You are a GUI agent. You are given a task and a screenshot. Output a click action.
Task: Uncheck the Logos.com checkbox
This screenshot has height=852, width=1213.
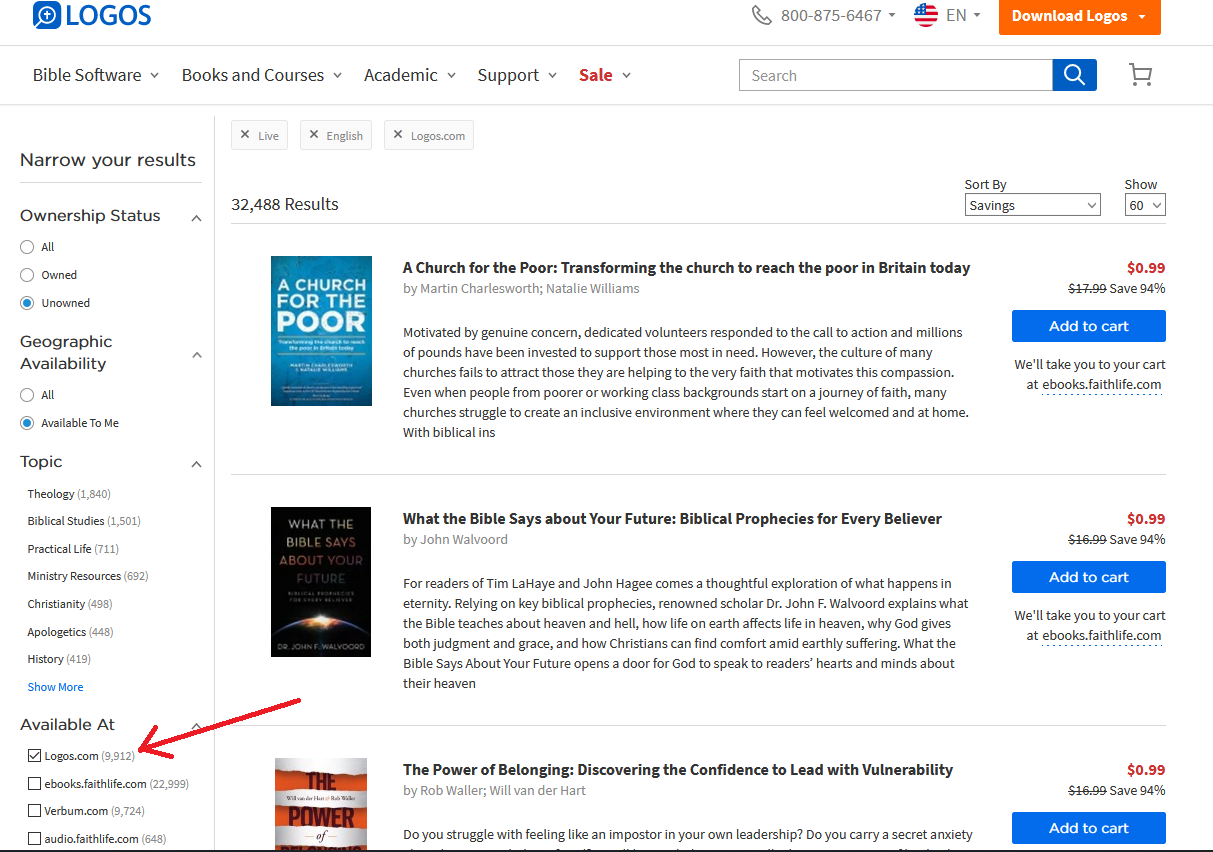pyautogui.click(x=35, y=755)
